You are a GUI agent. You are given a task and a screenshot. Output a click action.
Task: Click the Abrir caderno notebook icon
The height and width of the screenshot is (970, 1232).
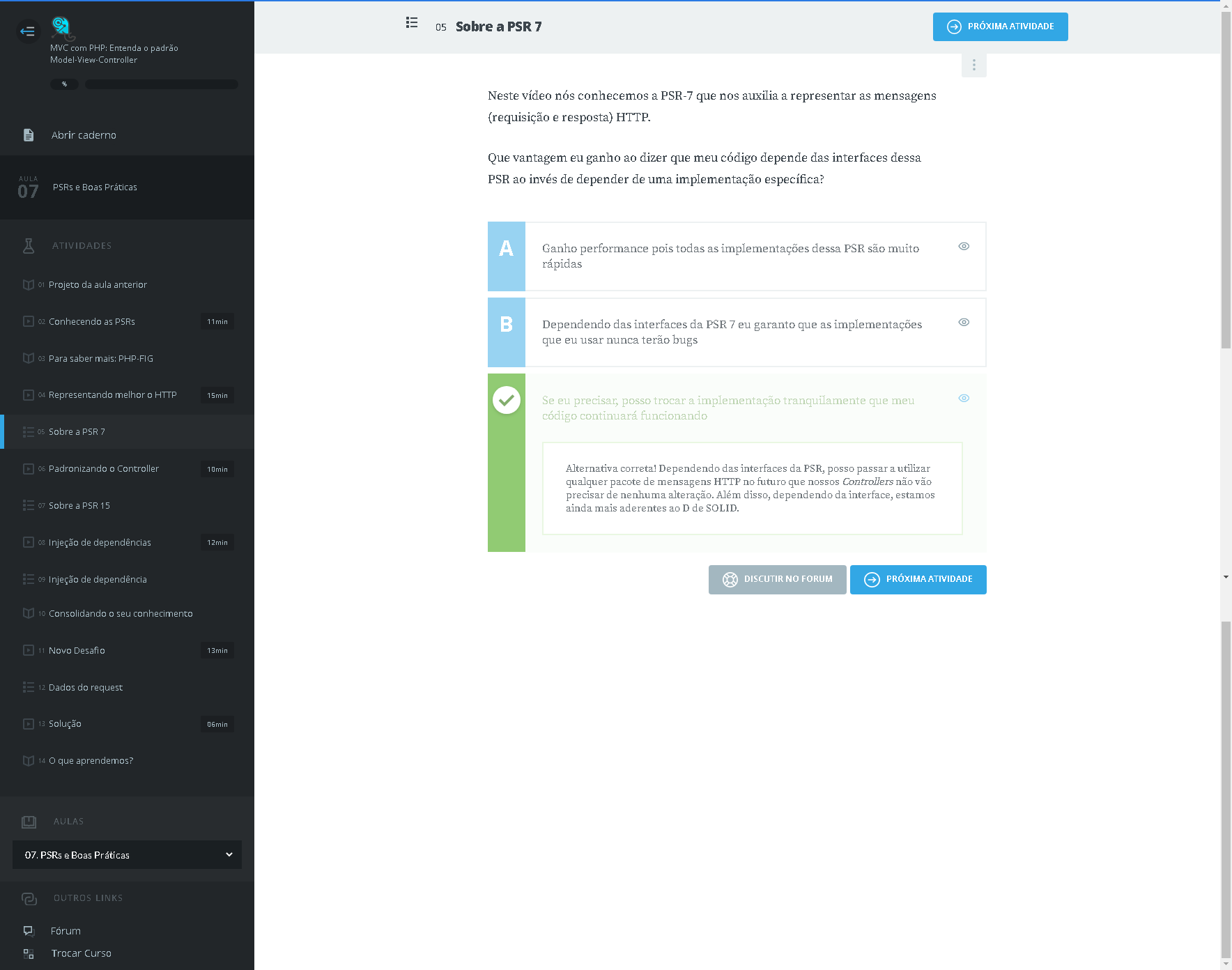click(29, 135)
